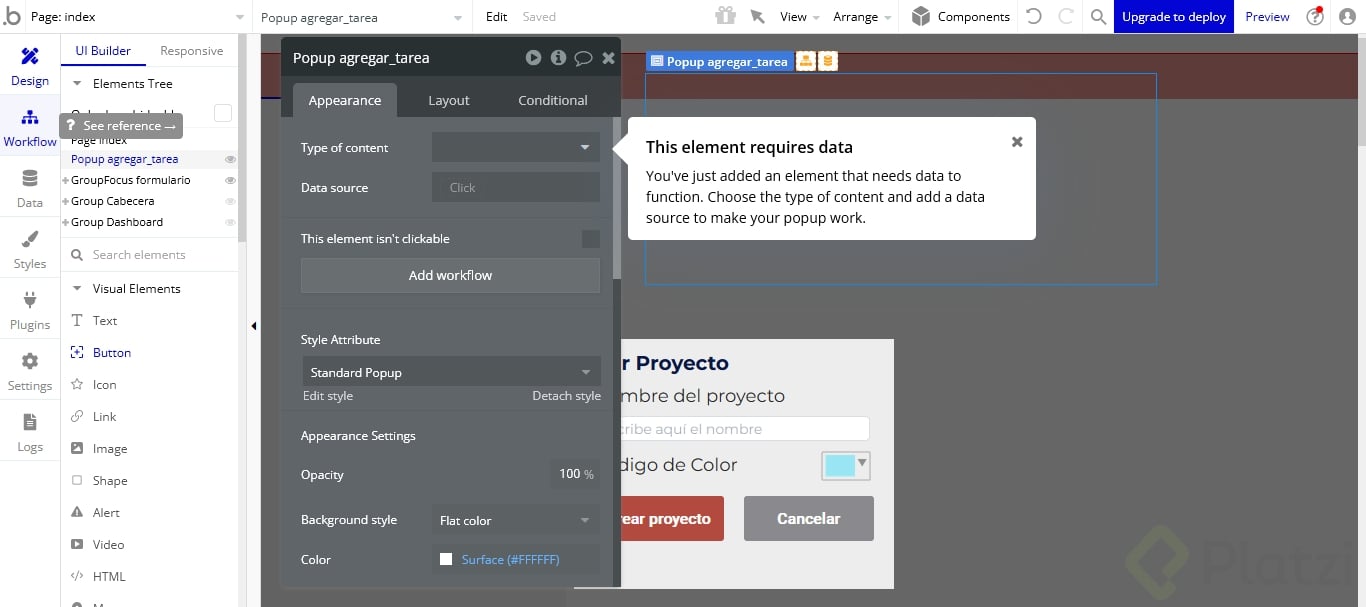Check 'This element isn't clickable' box
The height and width of the screenshot is (607, 1366).
591,239
